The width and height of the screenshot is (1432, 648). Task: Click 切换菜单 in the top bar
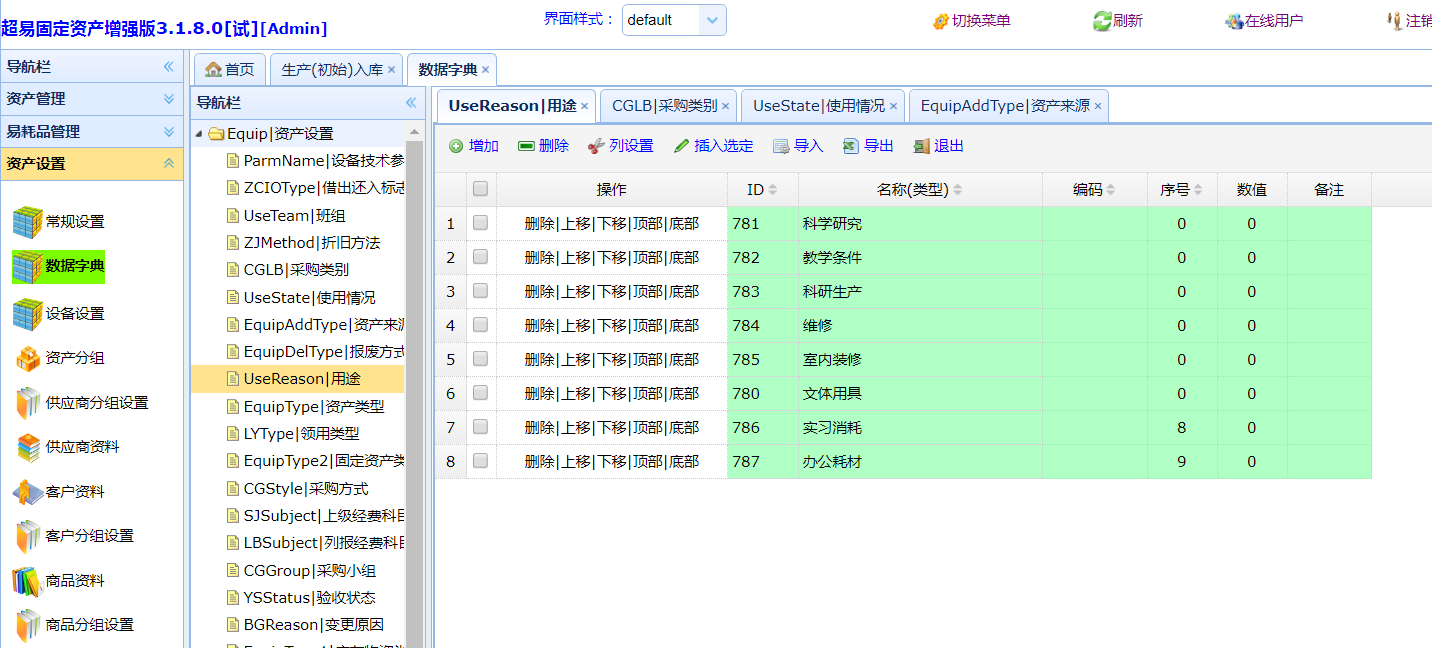coord(971,20)
